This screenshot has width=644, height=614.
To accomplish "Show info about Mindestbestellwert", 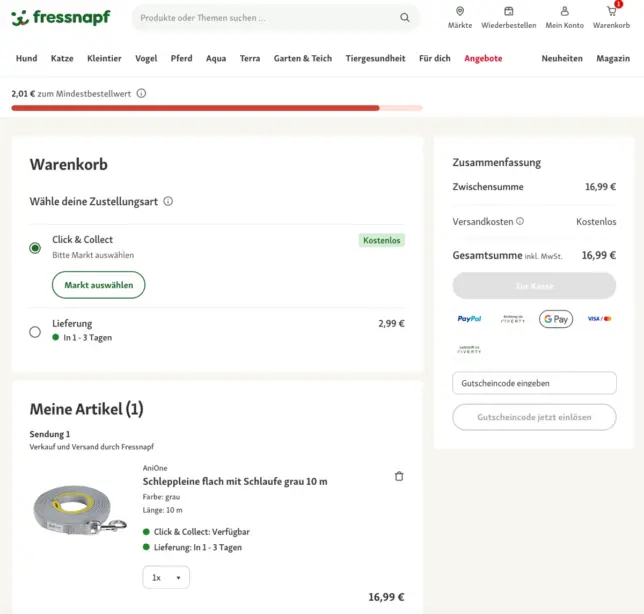I will point(141,93).
